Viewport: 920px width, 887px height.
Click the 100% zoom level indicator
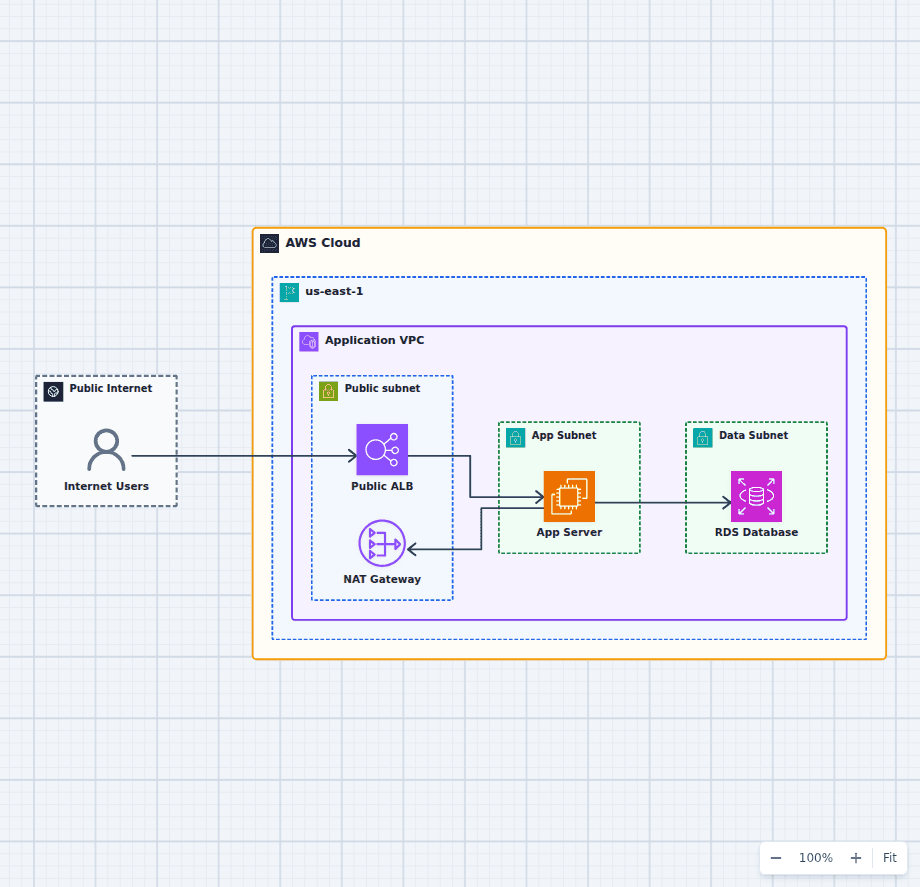(816, 858)
